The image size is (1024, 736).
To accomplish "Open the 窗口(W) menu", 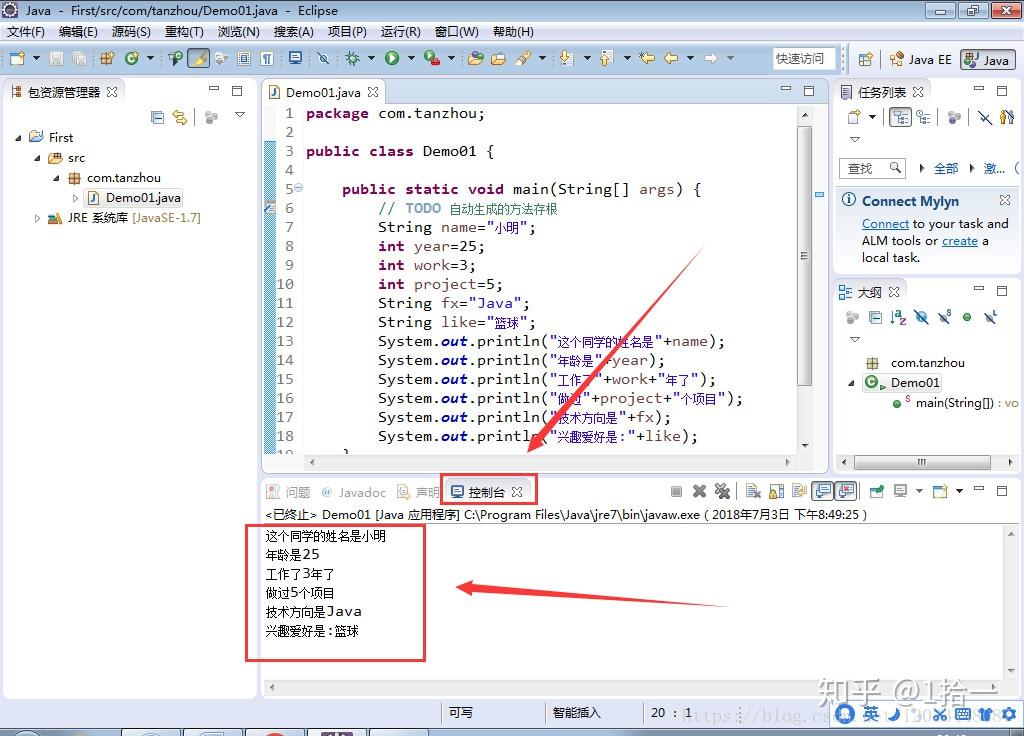I will pyautogui.click(x=456, y=31).
